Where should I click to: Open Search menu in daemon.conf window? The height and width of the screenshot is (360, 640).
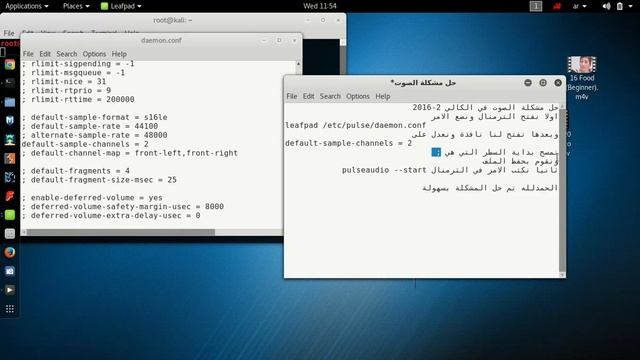[67, 54]
